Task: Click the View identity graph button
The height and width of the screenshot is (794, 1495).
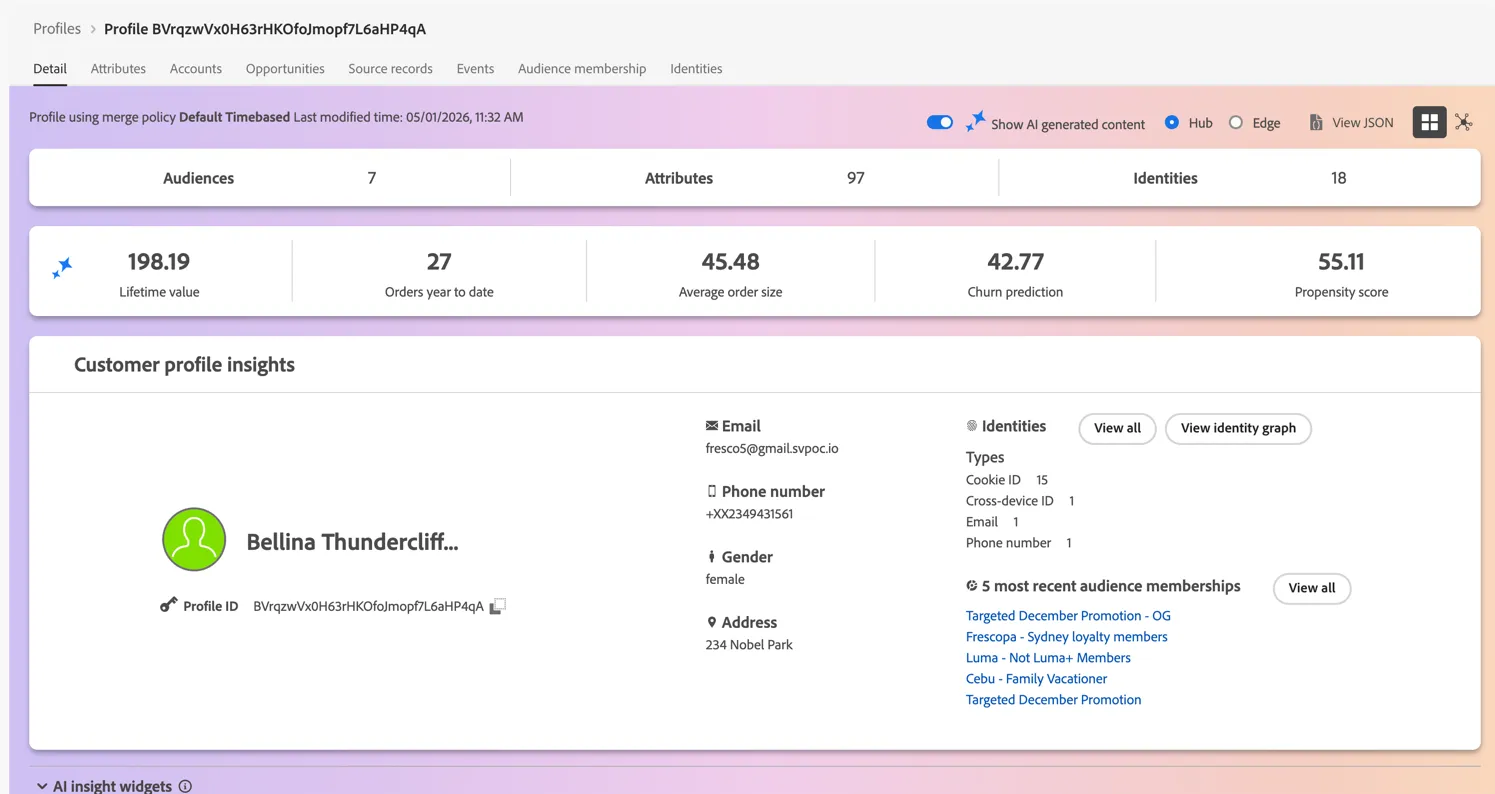Action: [x=1238, y=428]
